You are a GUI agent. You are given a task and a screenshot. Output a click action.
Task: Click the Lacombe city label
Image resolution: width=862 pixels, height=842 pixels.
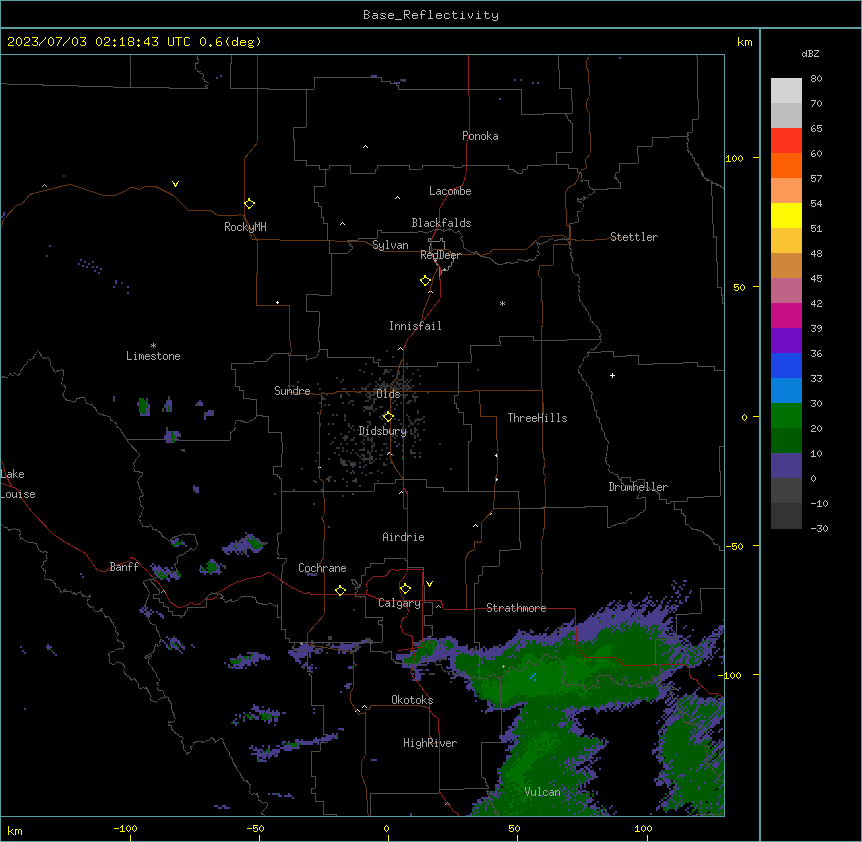point(450,191)
